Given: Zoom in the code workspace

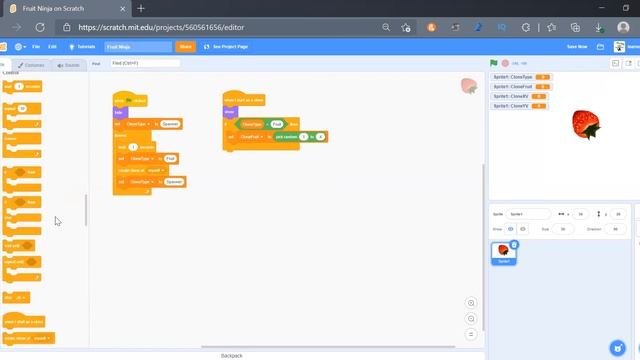Looking at the screenshot, I should pos(471,303).
